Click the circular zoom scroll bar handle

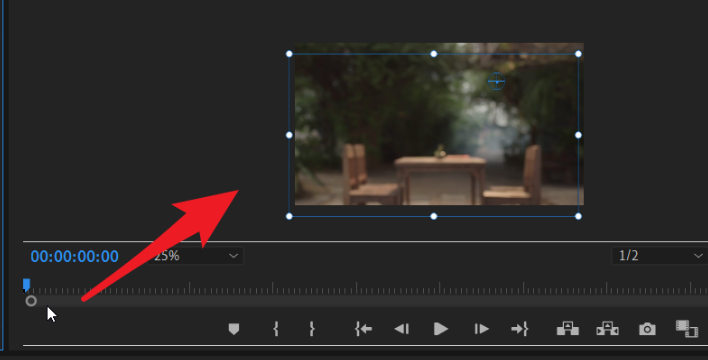click(x=31, y=301)
